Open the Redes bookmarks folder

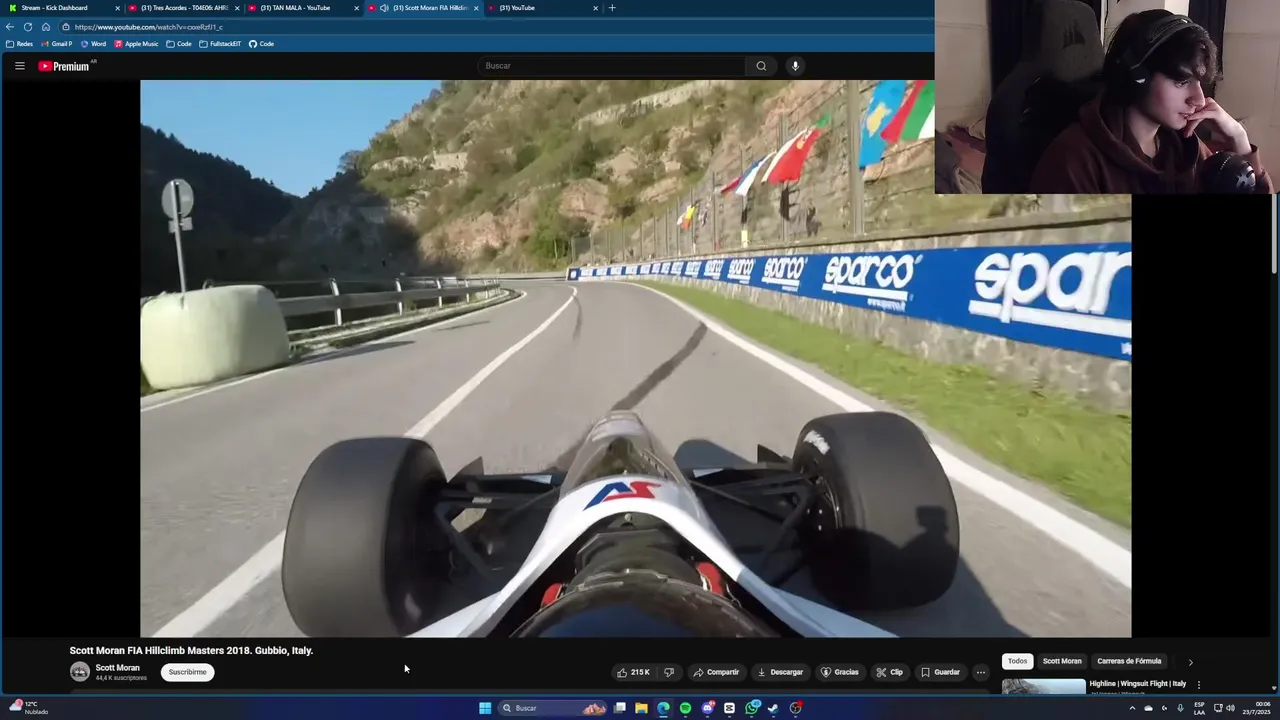tap(20, 44)
